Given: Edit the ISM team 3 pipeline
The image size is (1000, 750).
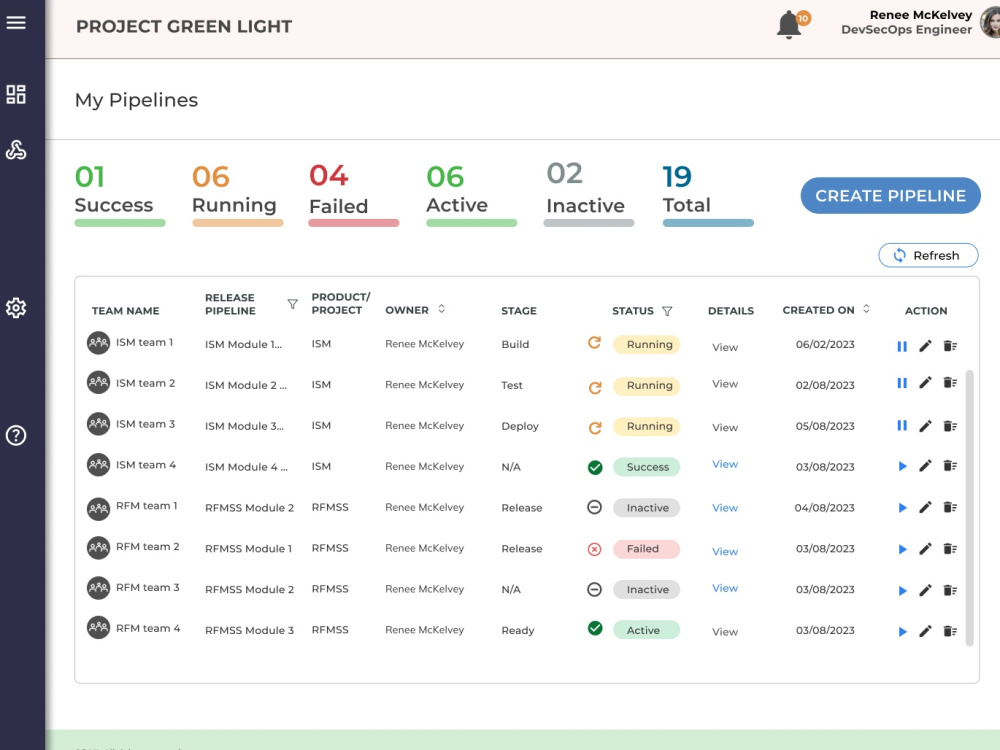Looking at the screenshot, I should (x=925, y=425).
